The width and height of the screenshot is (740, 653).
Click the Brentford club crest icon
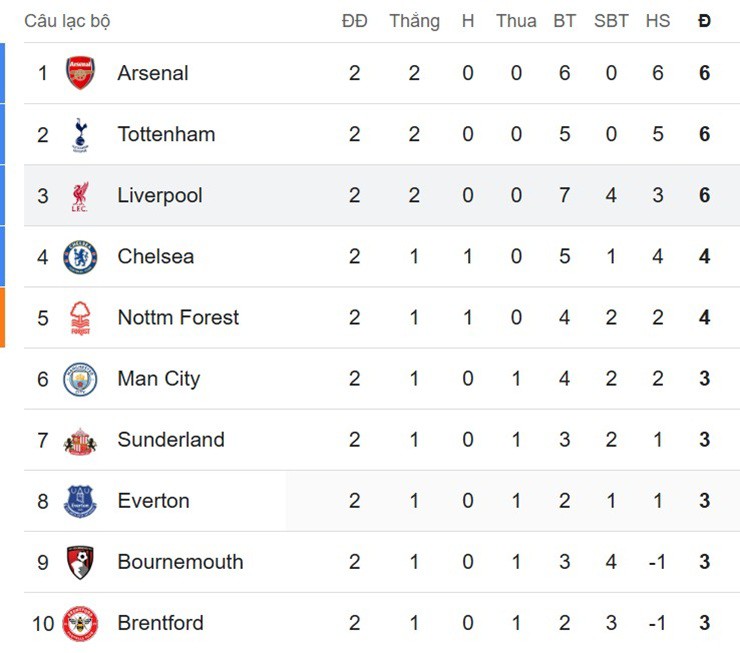[80, 623]
